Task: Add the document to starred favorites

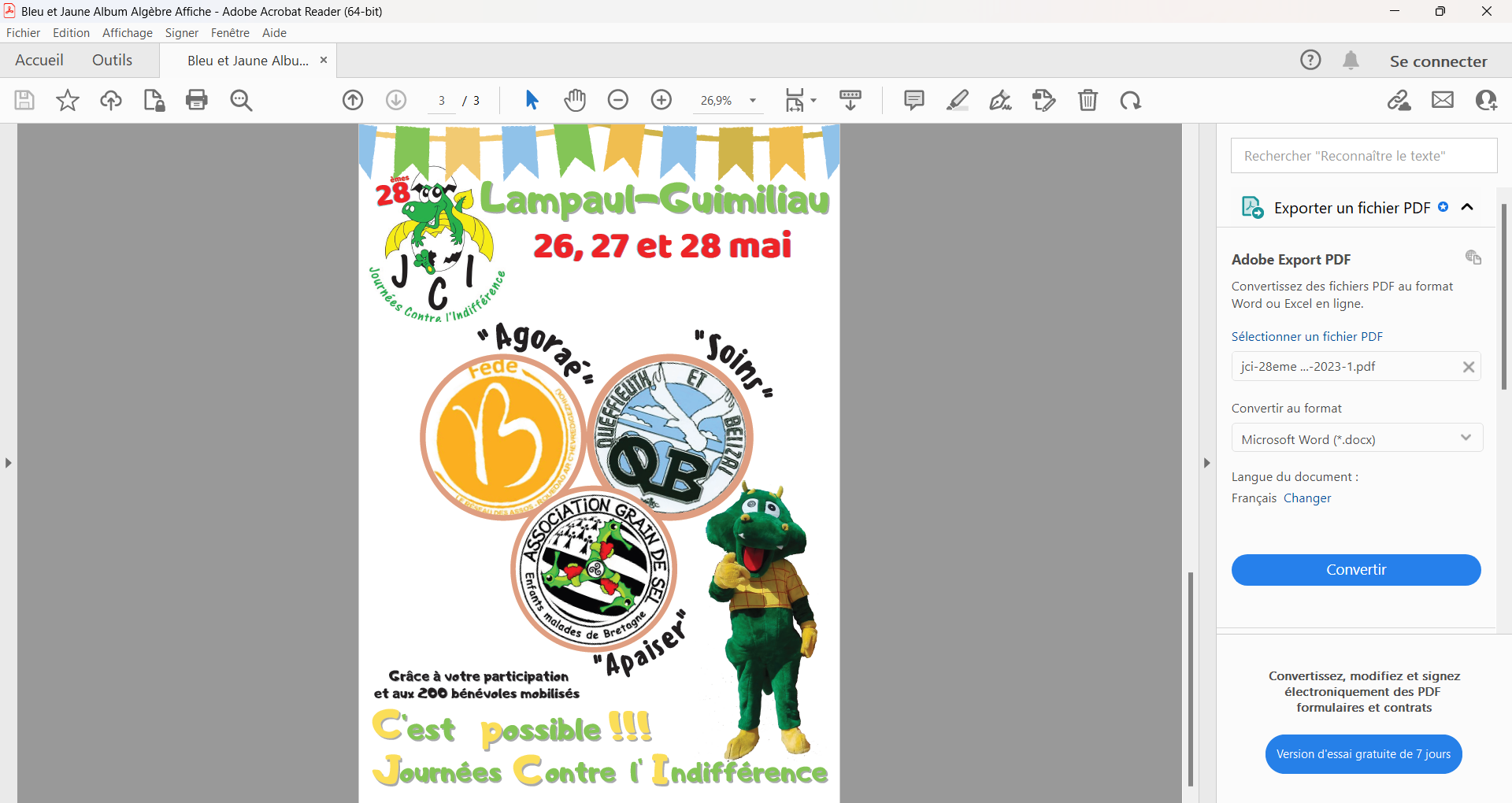Action: (x=68, y=100)
